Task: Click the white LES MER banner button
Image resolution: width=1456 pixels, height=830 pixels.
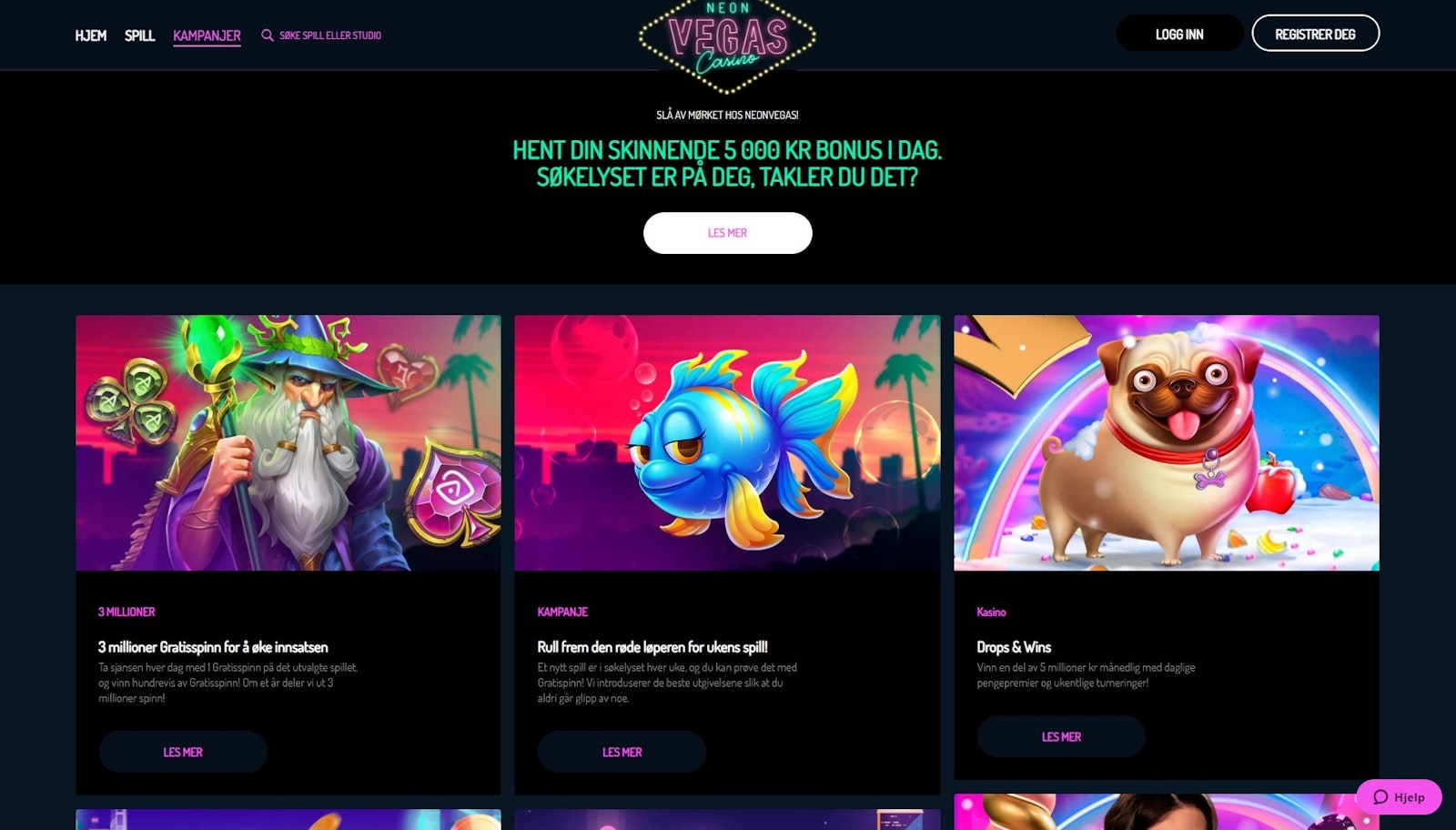Action: pyautogui.click(x=727, y=233)
